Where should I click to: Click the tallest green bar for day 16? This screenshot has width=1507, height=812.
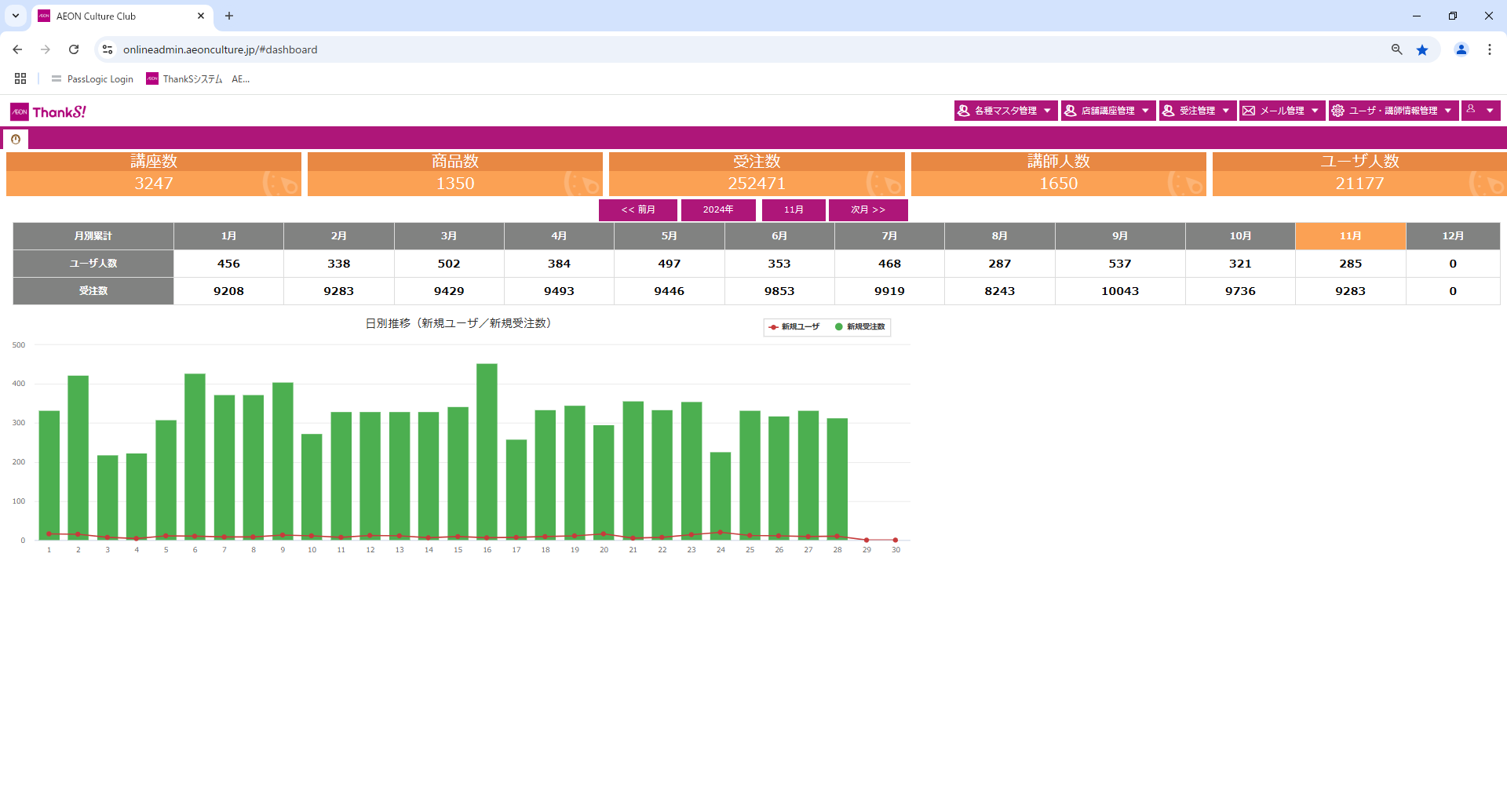487,451
